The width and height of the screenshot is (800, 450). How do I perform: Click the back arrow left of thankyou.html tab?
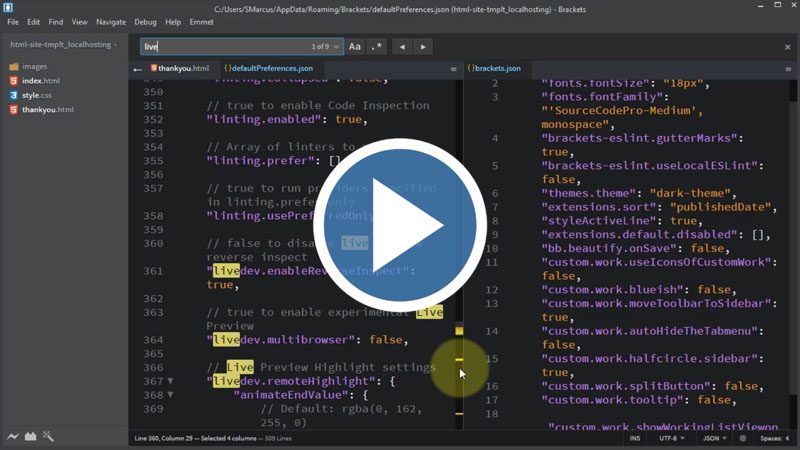(x=138, y=69)
